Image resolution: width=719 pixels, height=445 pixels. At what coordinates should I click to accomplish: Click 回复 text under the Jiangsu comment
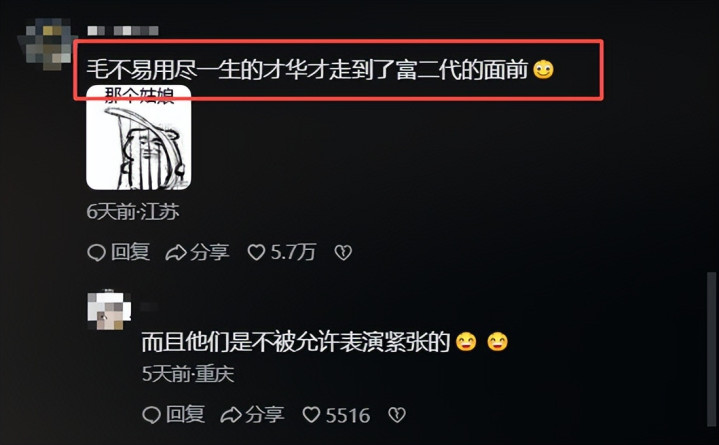coord(130,252)
